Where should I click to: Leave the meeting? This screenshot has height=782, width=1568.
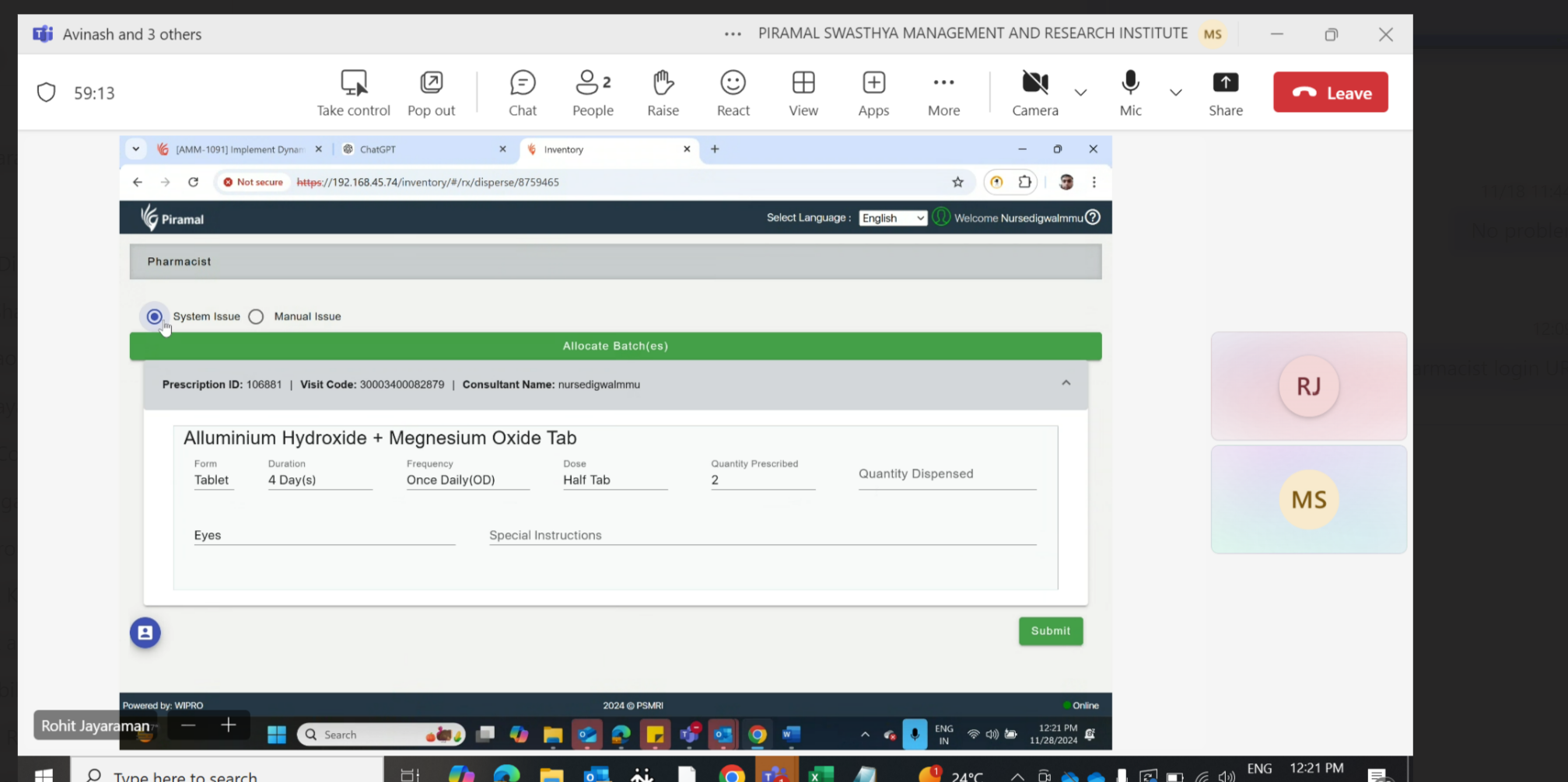pyautogui.click(x=1330, y=93)
